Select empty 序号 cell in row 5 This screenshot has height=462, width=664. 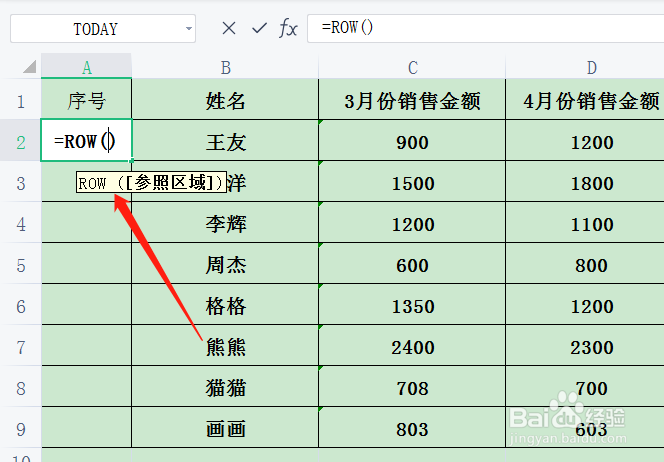pyautogui.click(x=86, y=265)
